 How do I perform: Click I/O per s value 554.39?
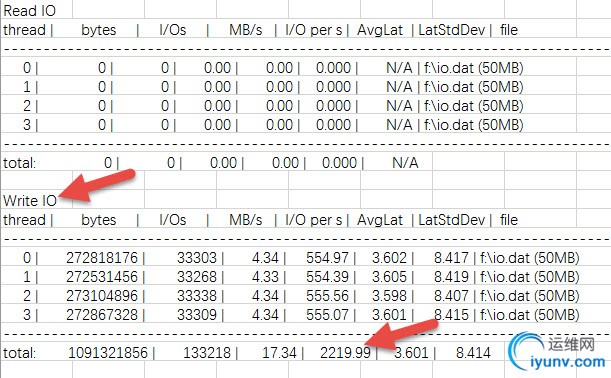327,277
